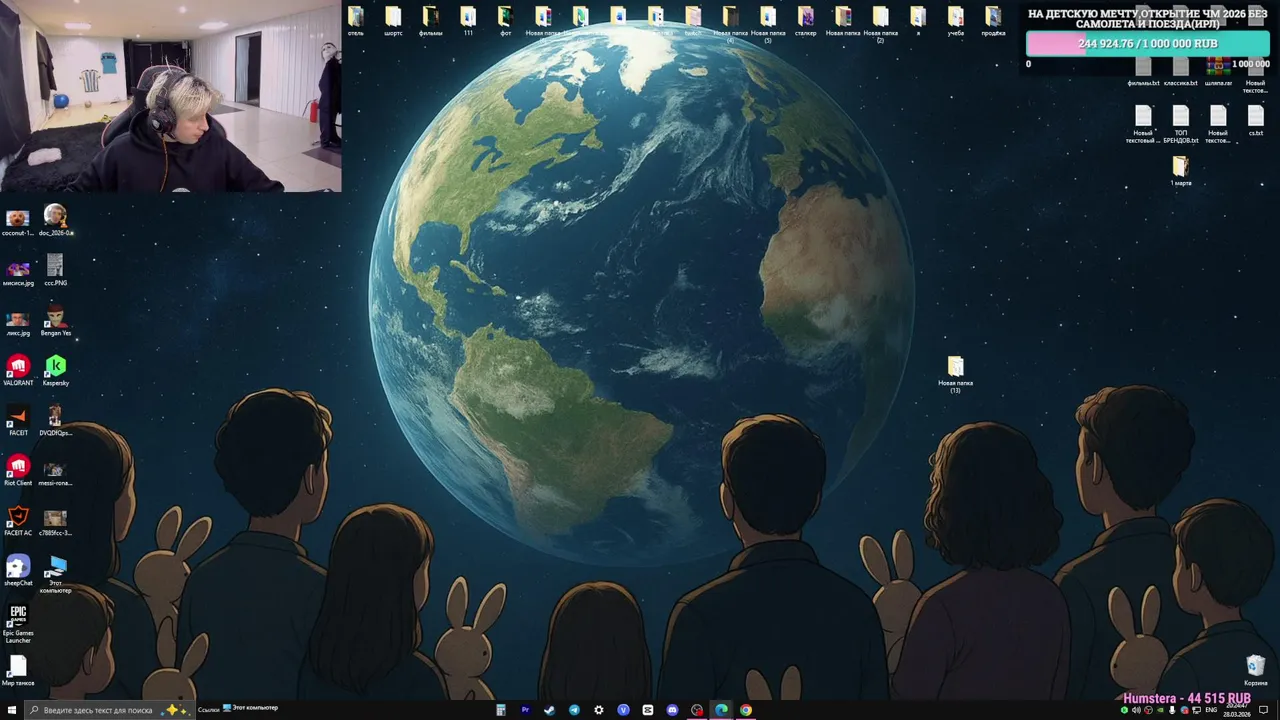Select the c7885fcc image file
This screenshot has height=720, width=1280.
click(55, 521)
